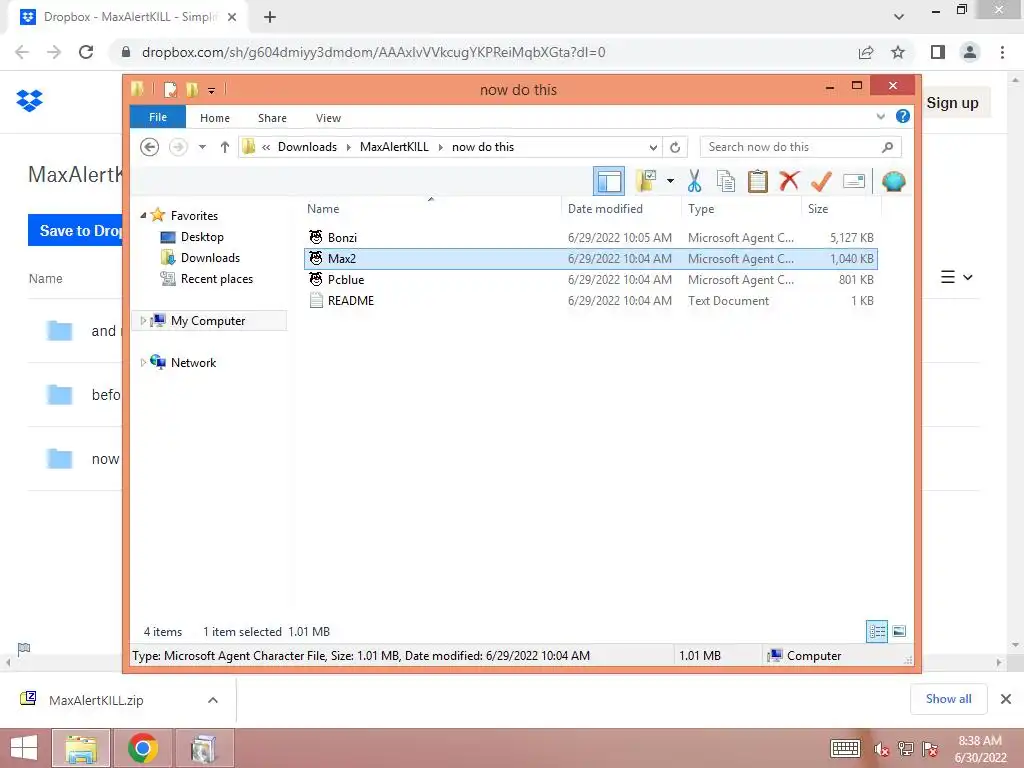Click the Paste clipboard icon
1024x768 pixels.
(x=758, y=181)
